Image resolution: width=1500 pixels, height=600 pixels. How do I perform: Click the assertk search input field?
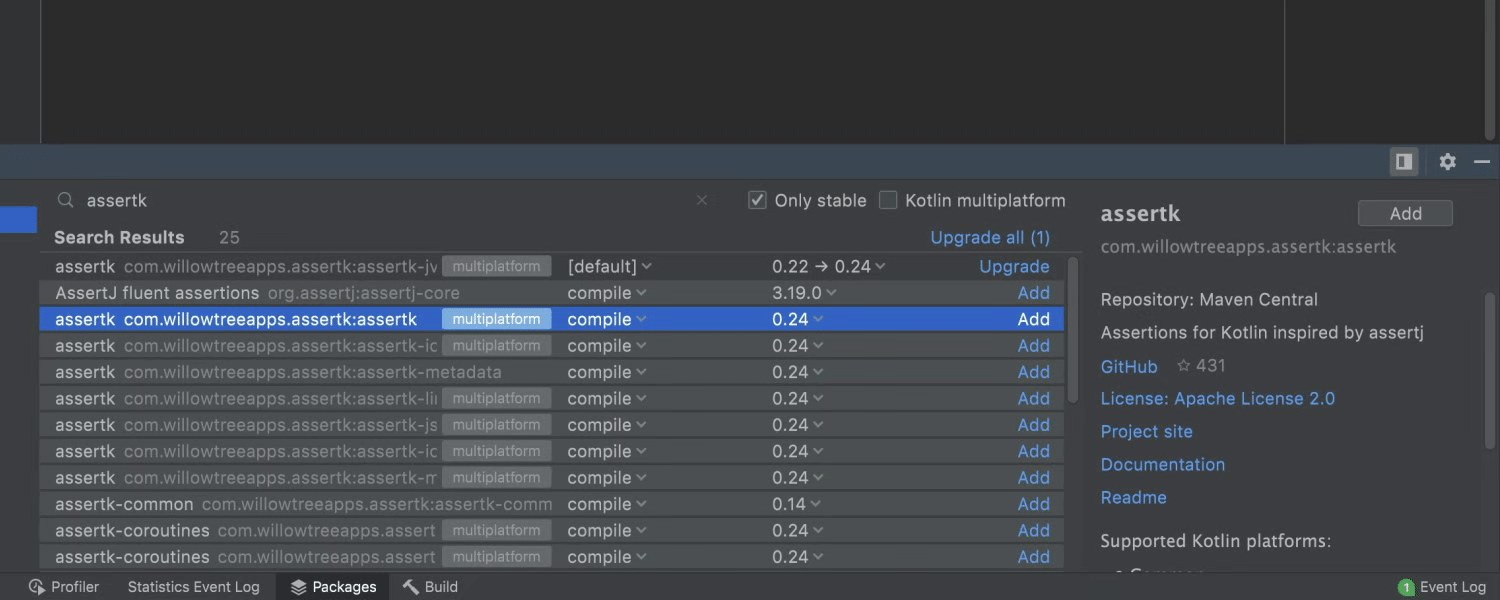click(x=380, y=200)
